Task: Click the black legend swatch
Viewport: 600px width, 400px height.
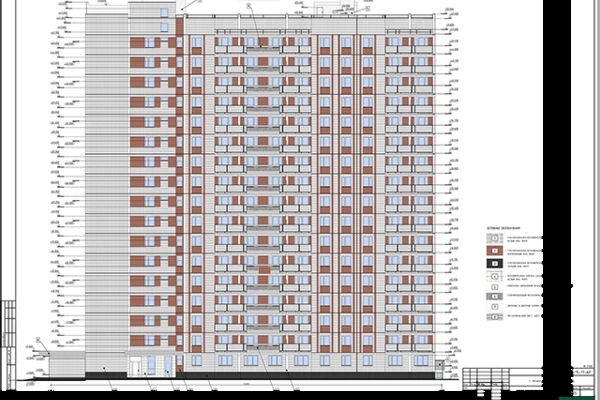Action: tap(494, 263)
